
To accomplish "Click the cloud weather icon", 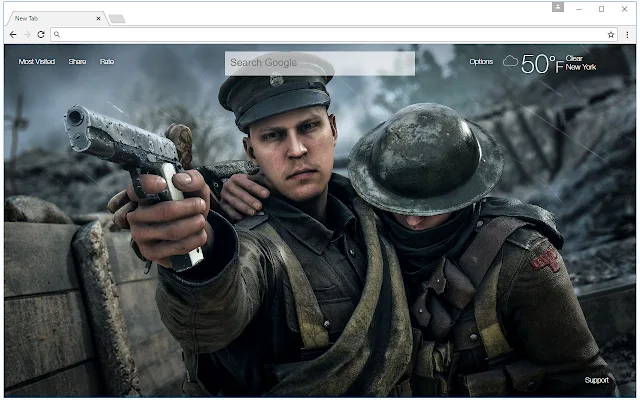I will tap(510, 61).
